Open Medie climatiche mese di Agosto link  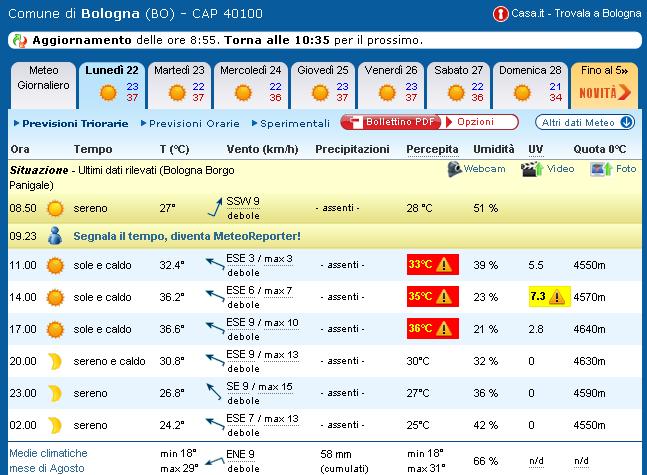(x=50, y=460)
